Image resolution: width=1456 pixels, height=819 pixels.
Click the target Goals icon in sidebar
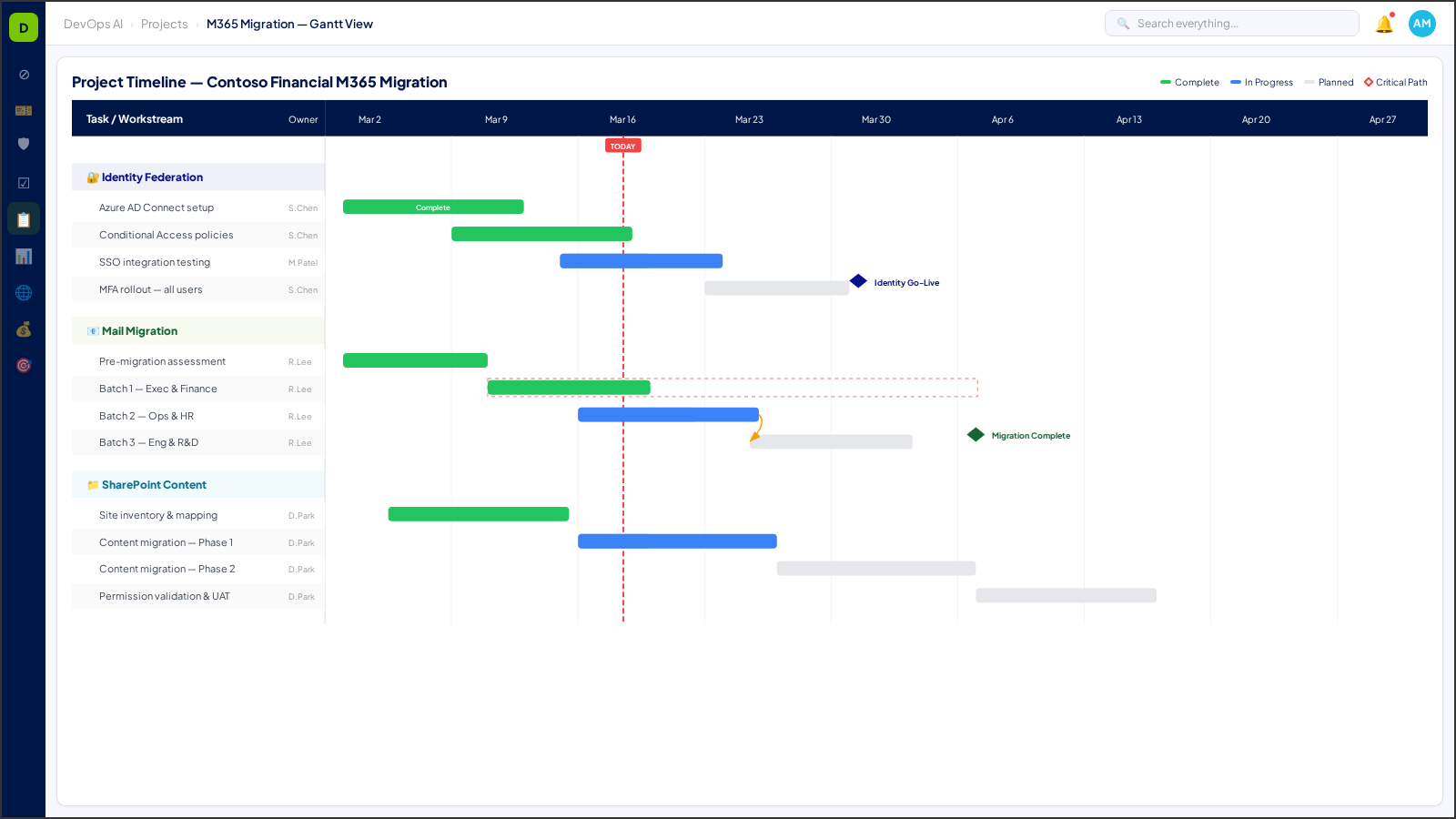pyautogui.click(x=23, y=365)
